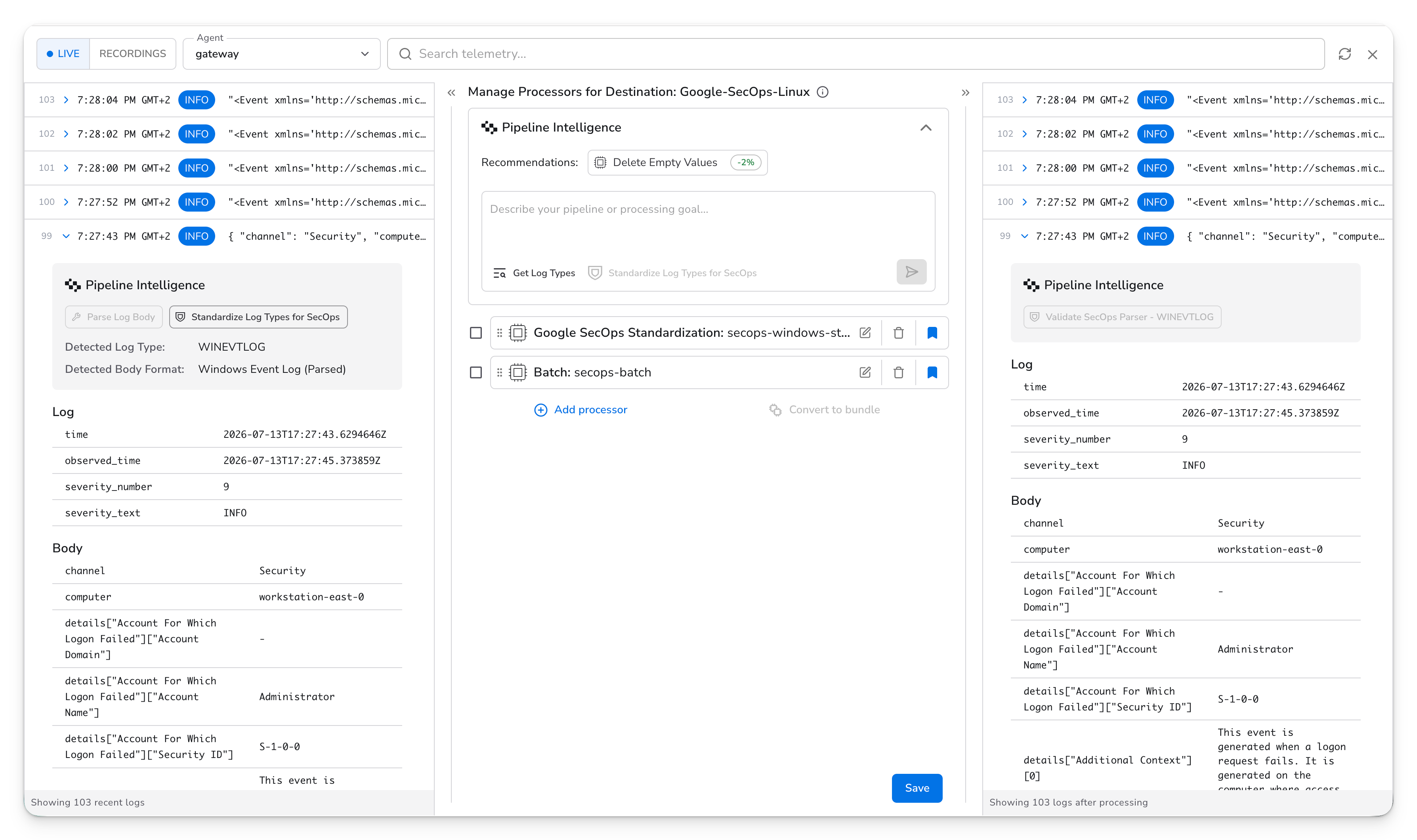1417x840 pixels.
Task: Edit the Batch: secops-batch processor
Action: pyautogui.click(x=865, y=372)
